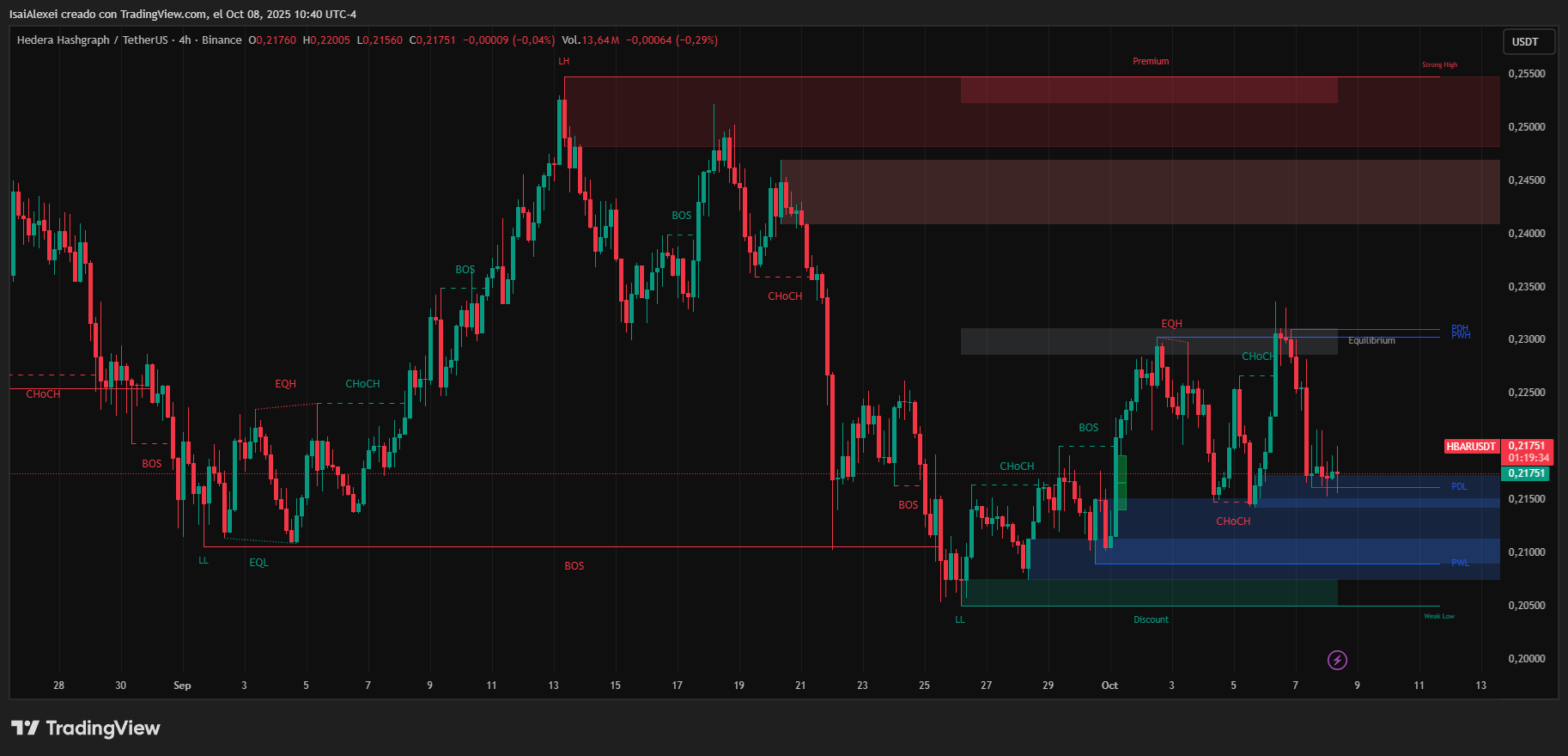This screenshot has width=1568, height=756.
Task: Click the purple lightning bolt icon
Action: (1337, 660)
